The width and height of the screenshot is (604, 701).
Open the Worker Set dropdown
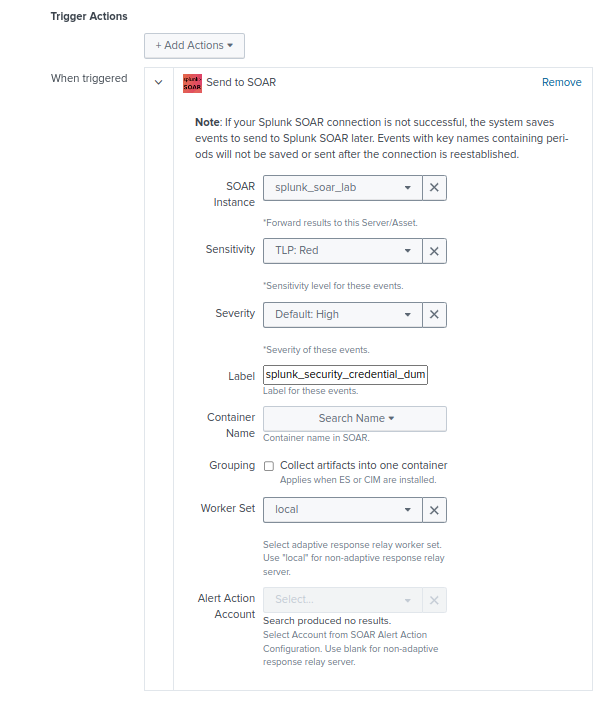(x=342, y=509)
